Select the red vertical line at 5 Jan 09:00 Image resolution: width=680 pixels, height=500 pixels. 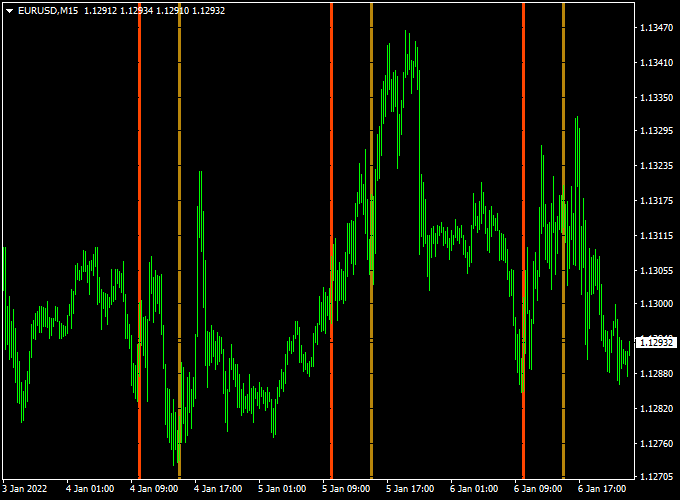tap(331, 241)
